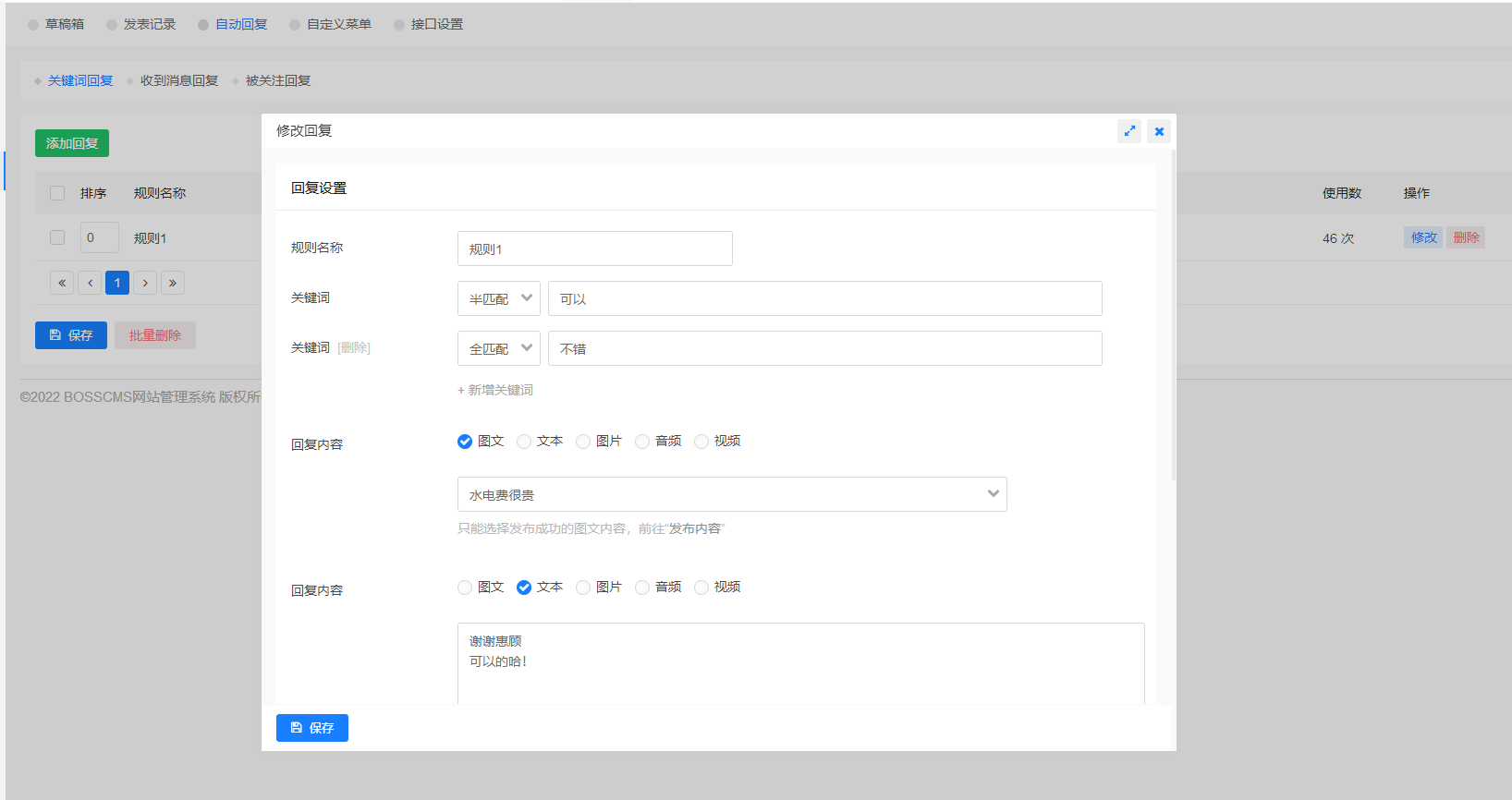Open the 全匹配 match type dropdown
Image resolution: width=1512 pixels, height=800 pixels.
(x=499, y=348)
